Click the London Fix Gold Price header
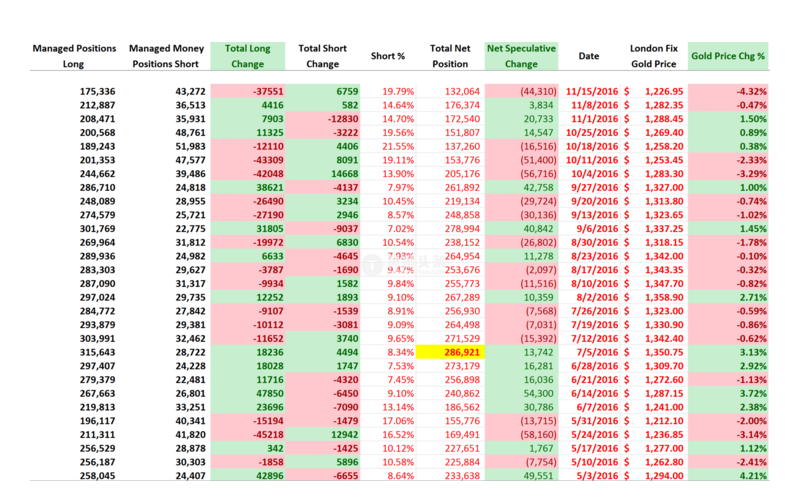This screenshot has width=789, height=498. click(655, 56)
